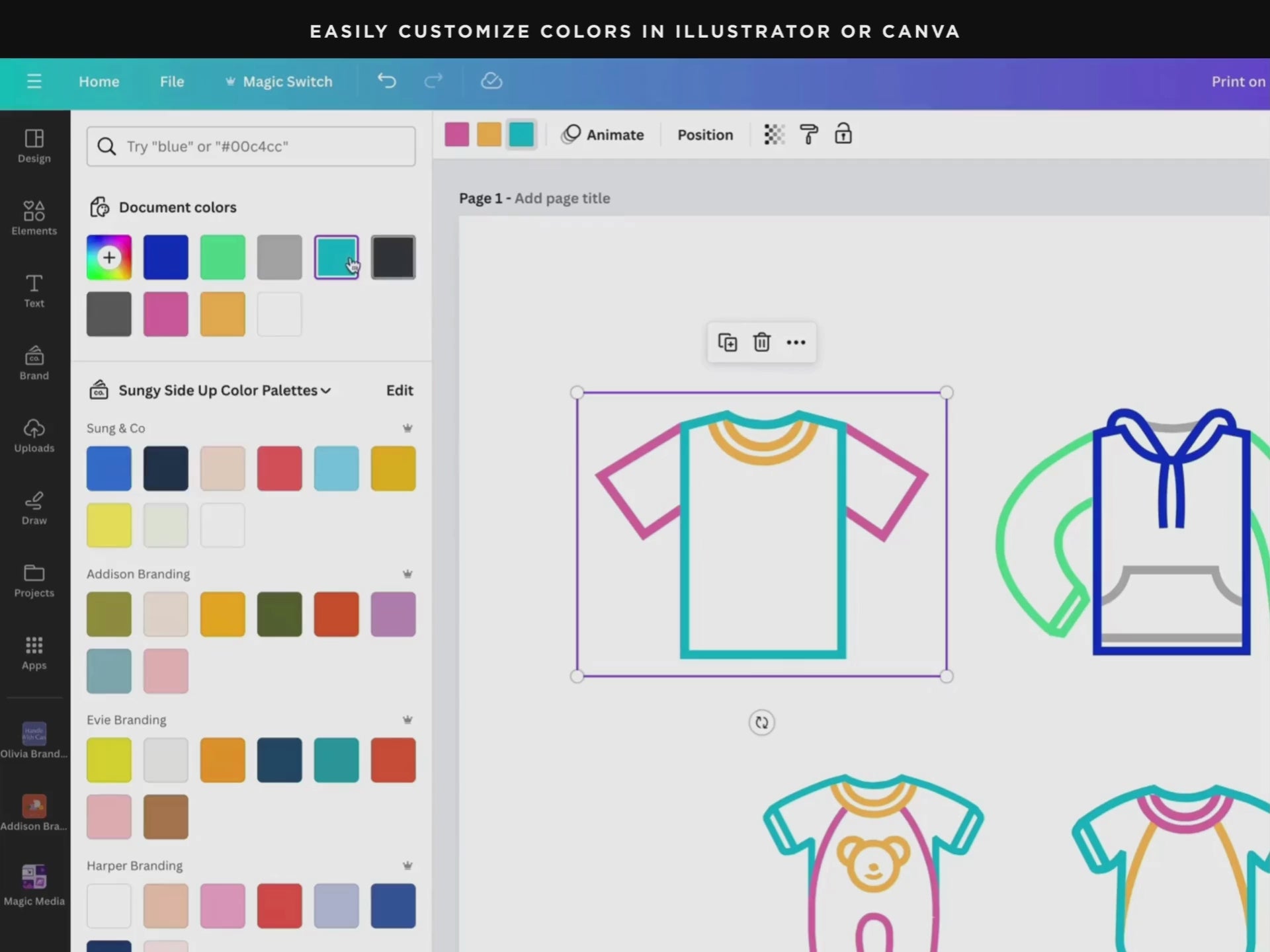Viewport: 1270px width, 952px height.
Task: Select the red Sung & Co swatch
Action: tap(280, 469)
